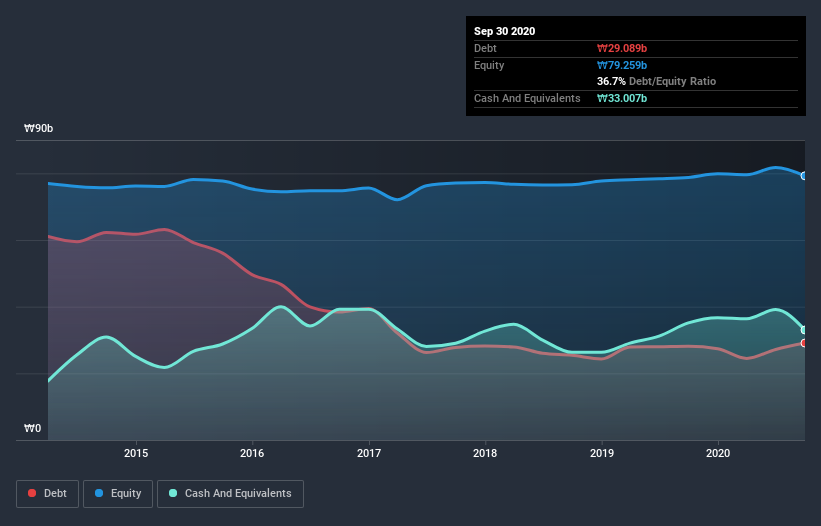Click the ₩79.259b equity value
The image size is (821, 526).
coord(622,65)
